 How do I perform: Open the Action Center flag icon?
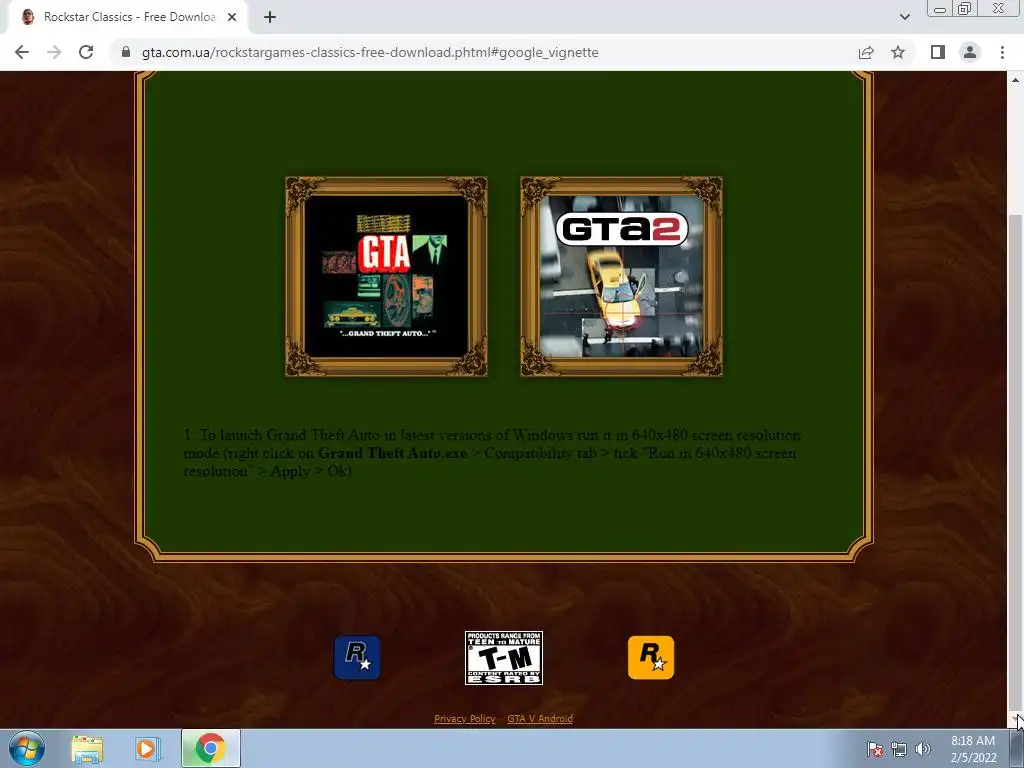875,749
